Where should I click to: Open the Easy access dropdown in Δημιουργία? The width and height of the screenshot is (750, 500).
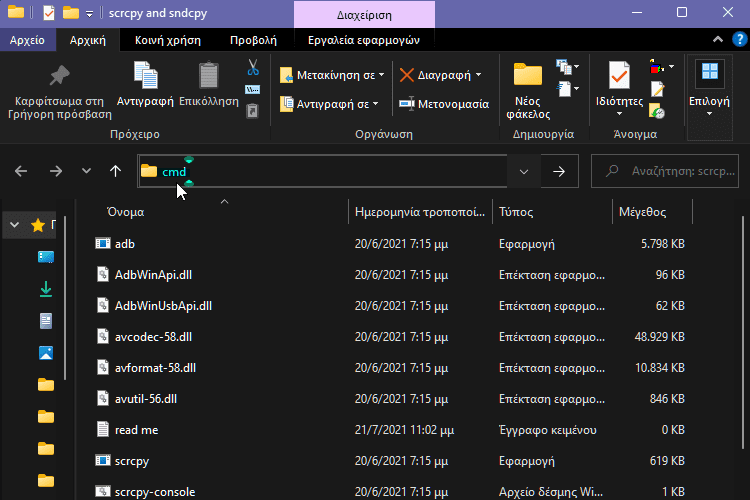pyautogui.click(x=567, y=89)
